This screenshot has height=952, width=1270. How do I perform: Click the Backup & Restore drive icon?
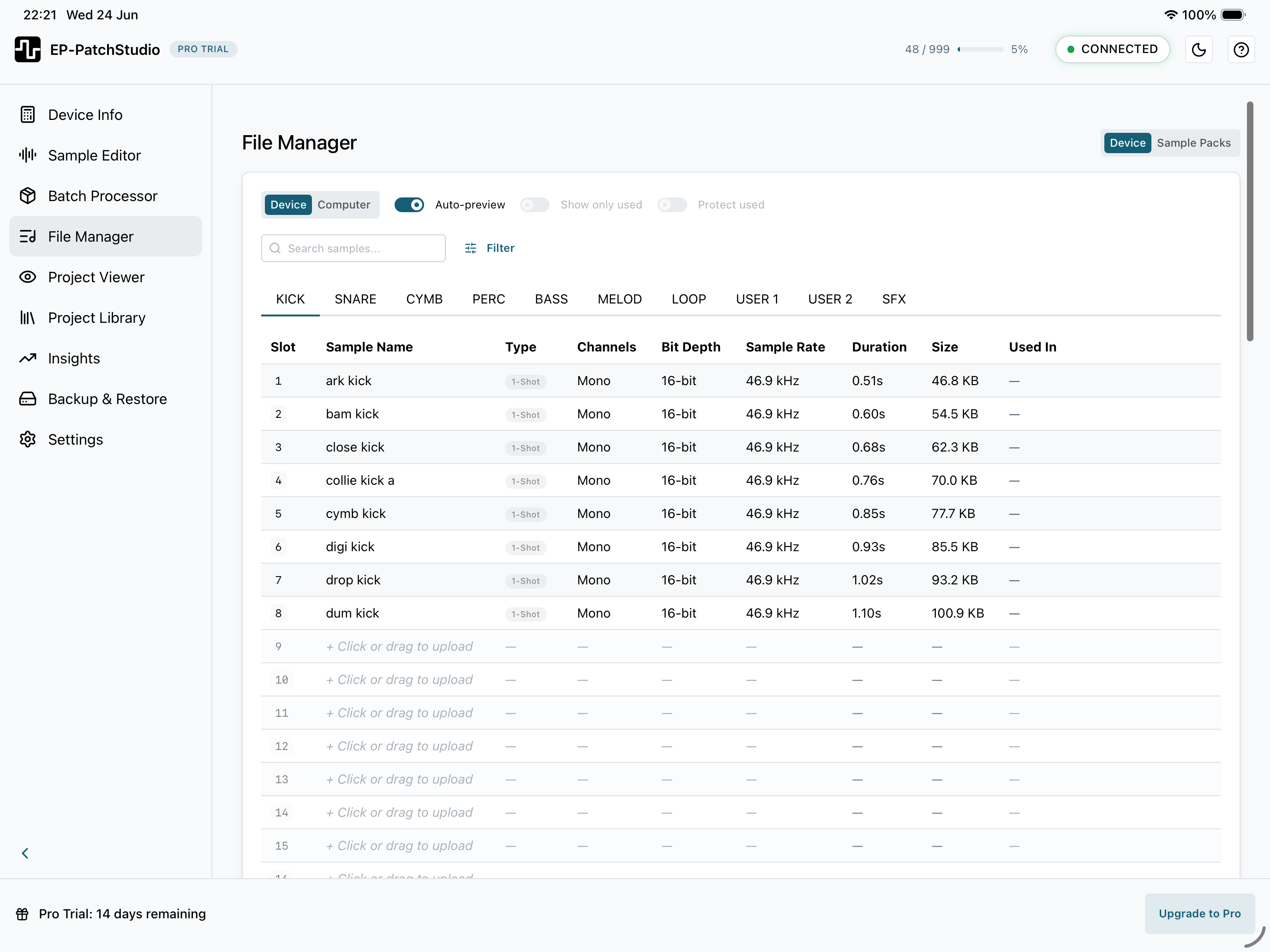click(x=28, y=399)
